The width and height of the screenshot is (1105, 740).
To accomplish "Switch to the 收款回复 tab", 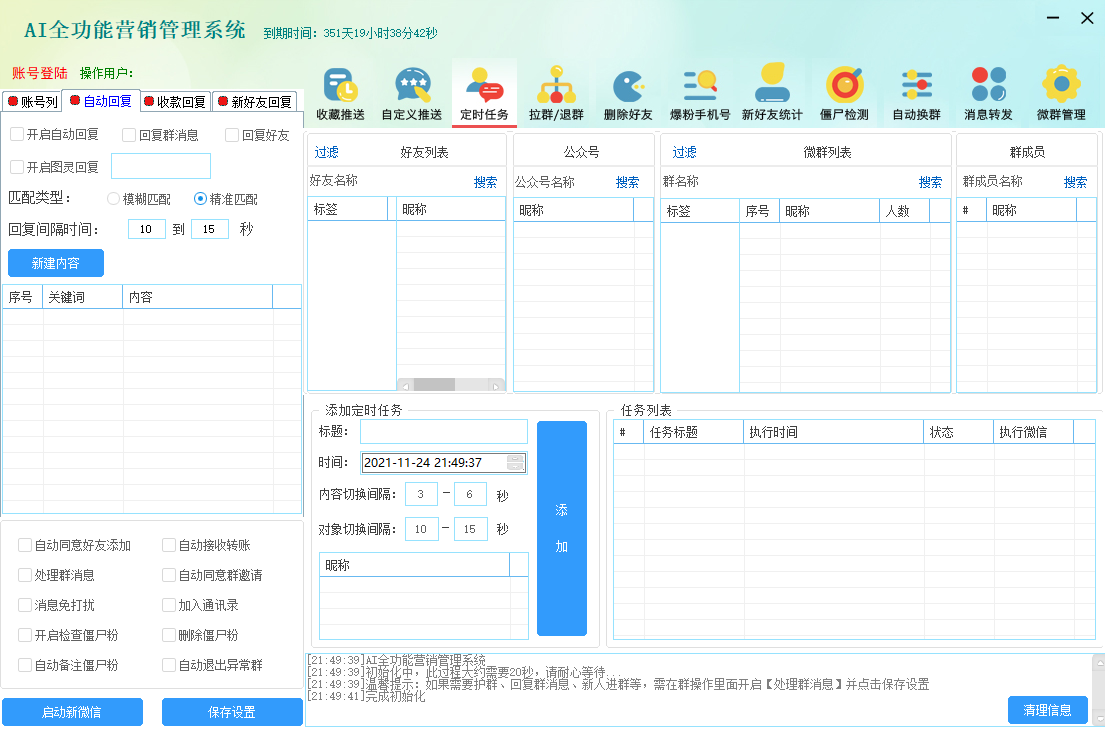I will tap(175, 102).
